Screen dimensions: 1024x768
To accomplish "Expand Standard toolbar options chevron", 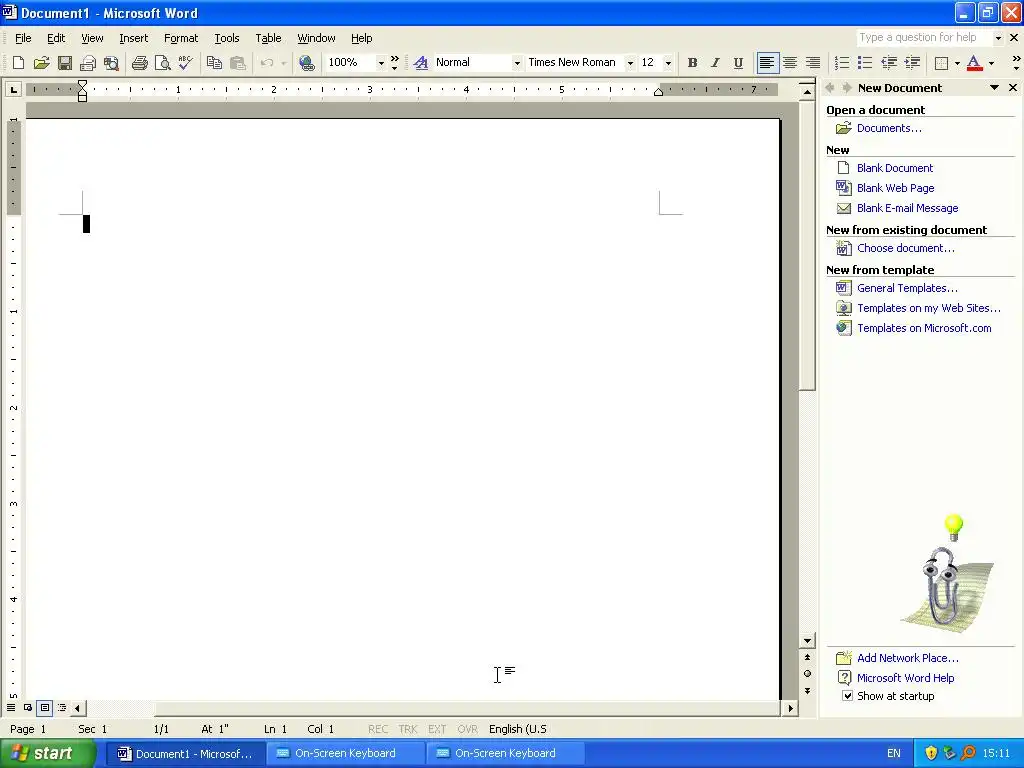I will pos(394,63).
